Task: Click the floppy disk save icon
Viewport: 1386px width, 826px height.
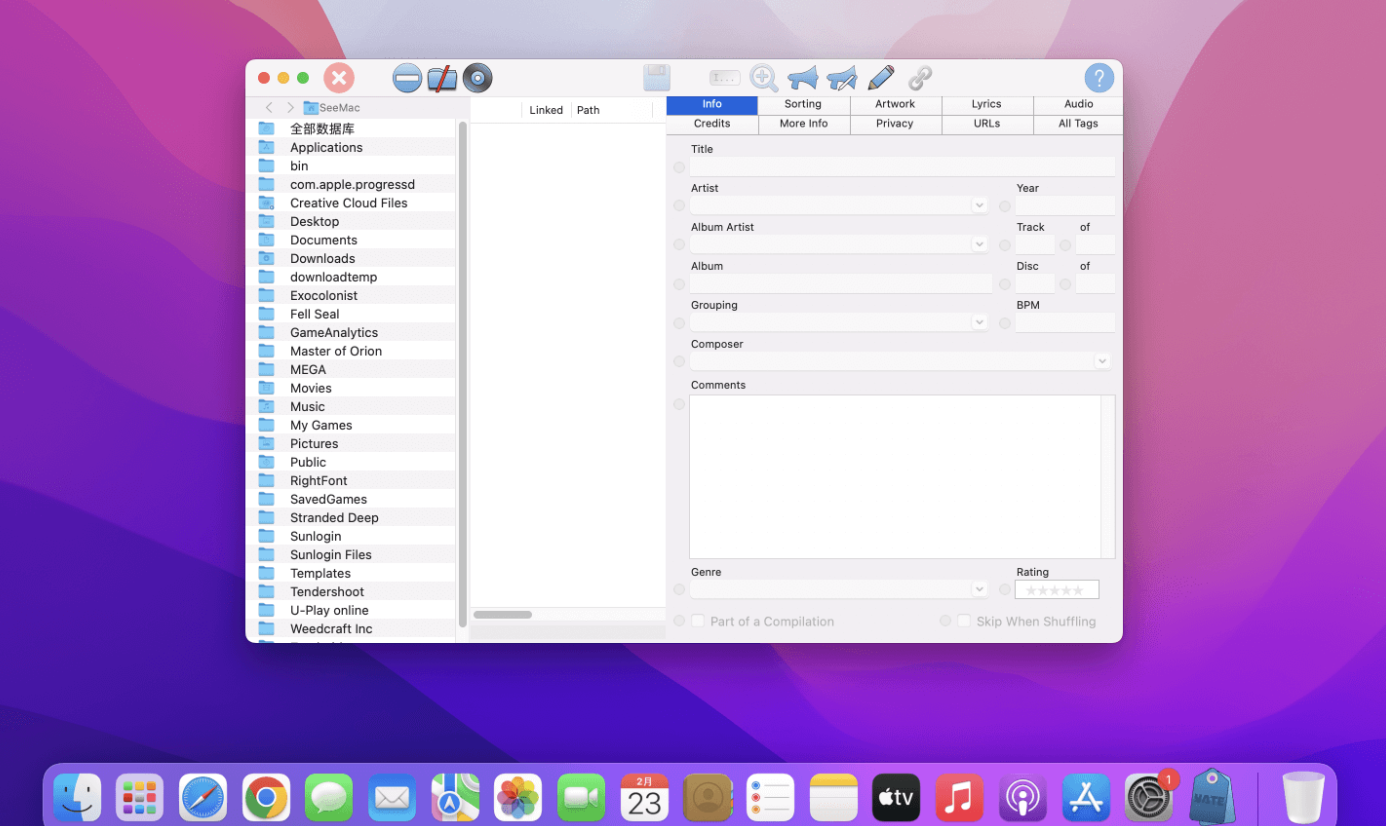Action: tap(656, 78)
